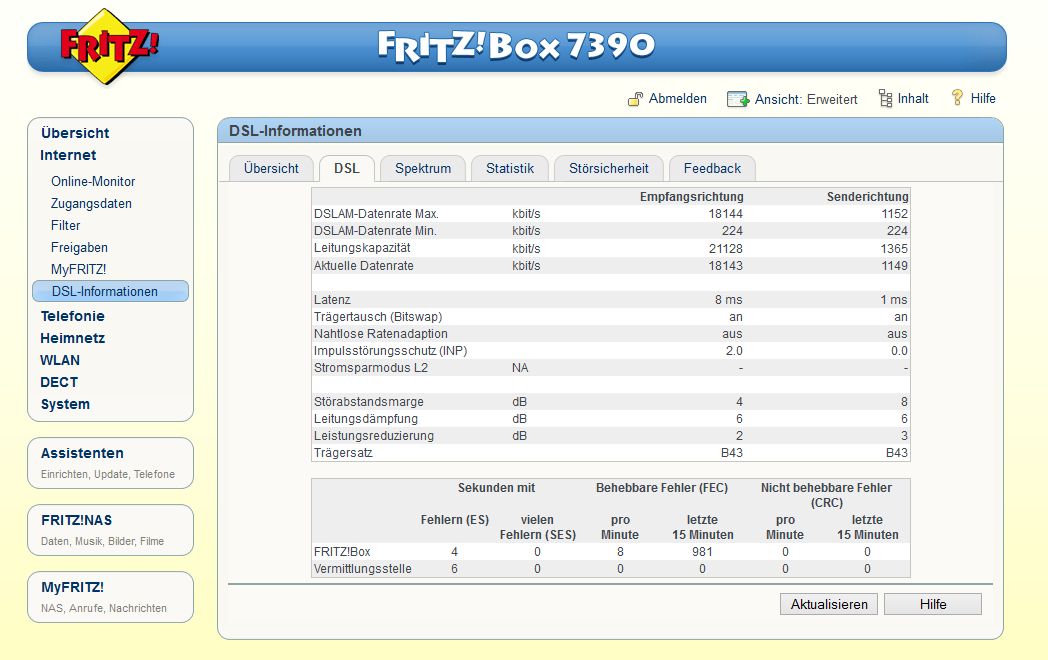Click Leistungsreduzierung row label
This screenshot has width=1048, height=660.
click(374, 436)
